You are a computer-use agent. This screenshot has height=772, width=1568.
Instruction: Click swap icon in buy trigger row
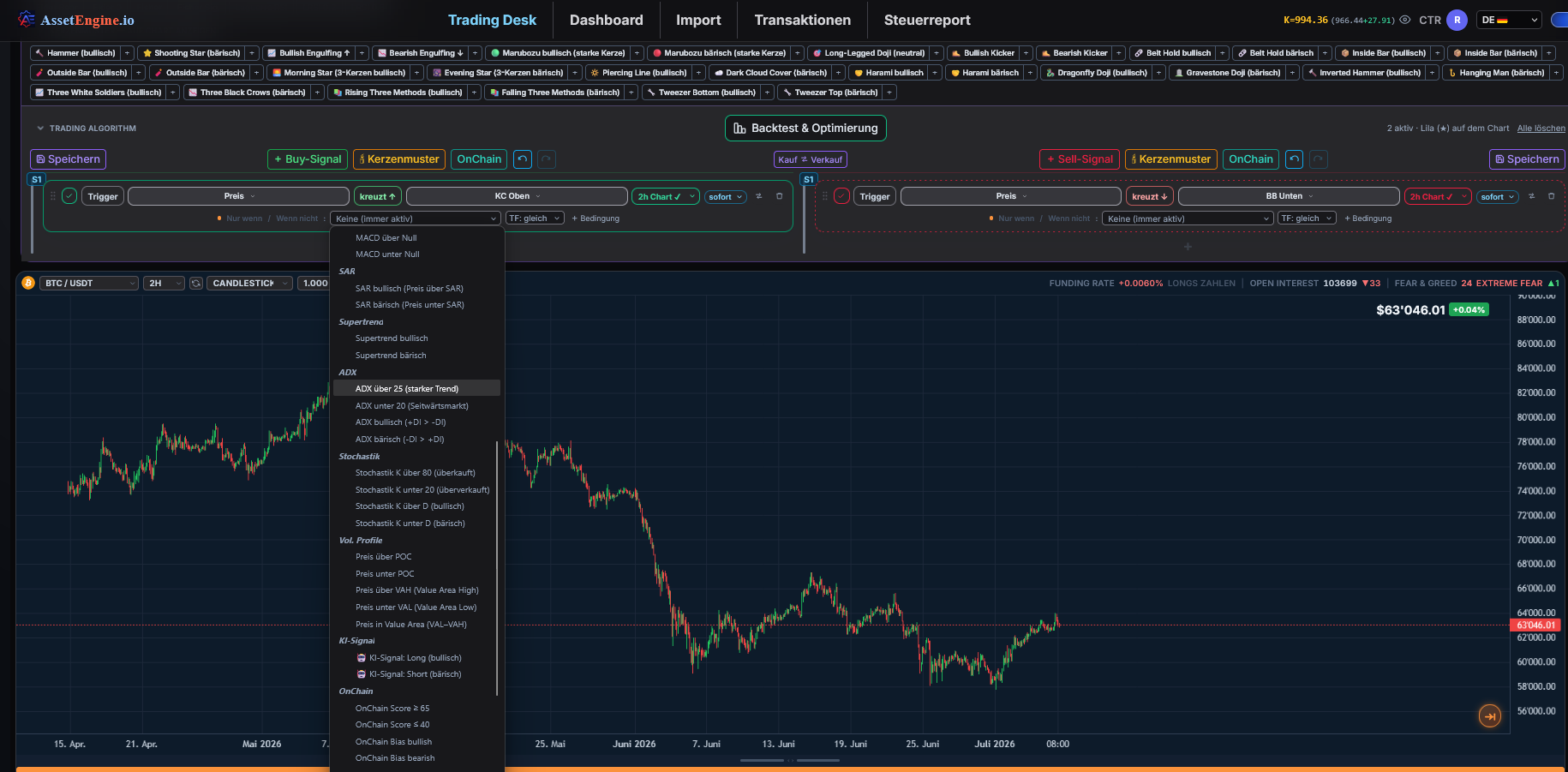click(759, 196)
